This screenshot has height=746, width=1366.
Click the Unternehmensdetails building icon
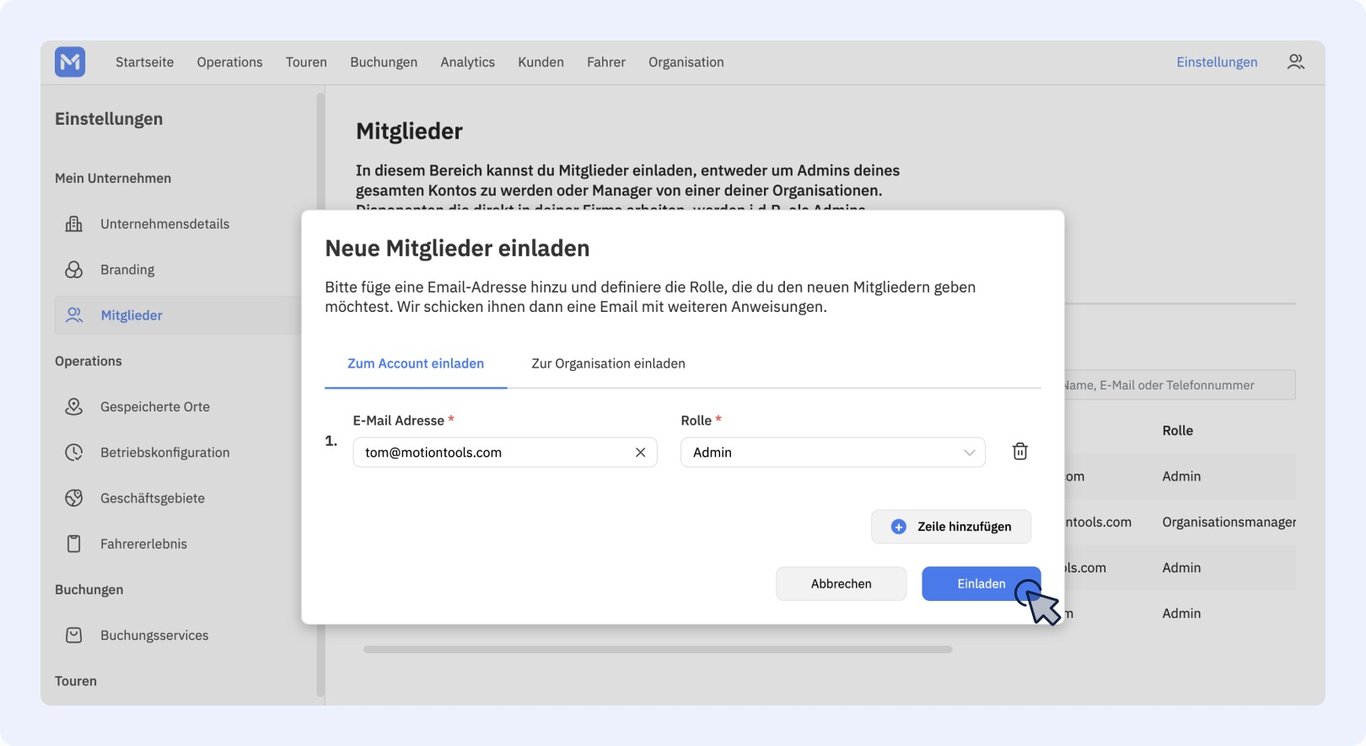(74, 224)
